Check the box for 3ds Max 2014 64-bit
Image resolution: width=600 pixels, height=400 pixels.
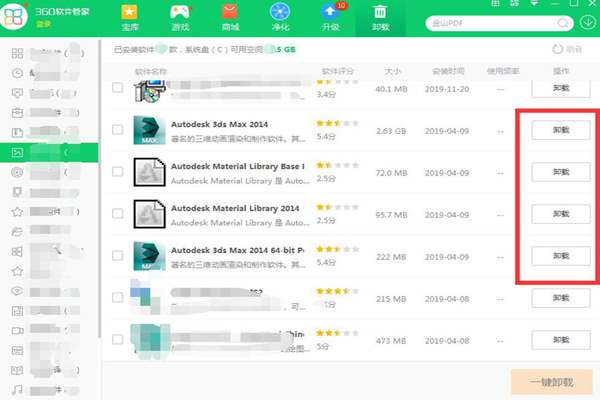coord(117,255)
